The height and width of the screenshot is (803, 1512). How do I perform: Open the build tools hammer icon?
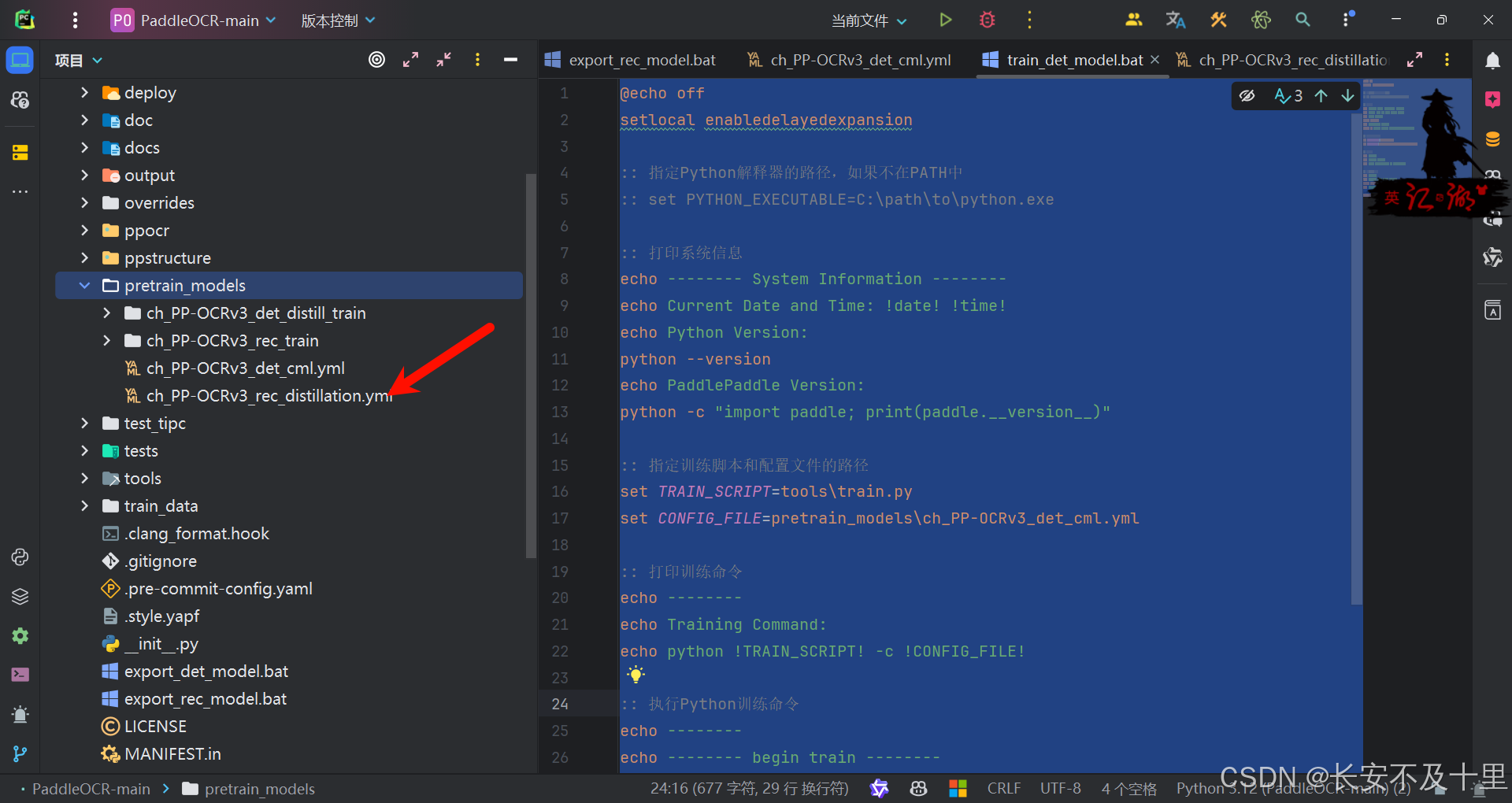(x=1218, y=20)
